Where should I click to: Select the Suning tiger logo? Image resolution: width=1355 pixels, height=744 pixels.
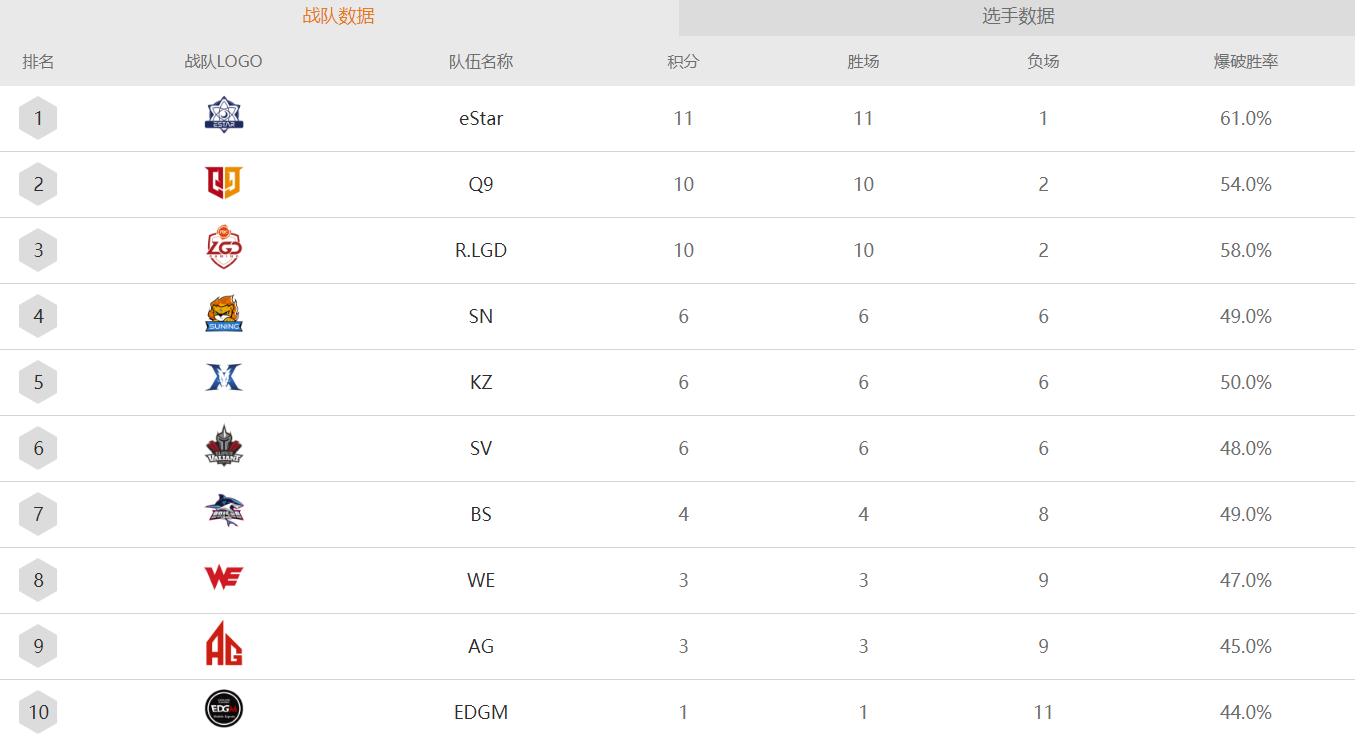224,314
